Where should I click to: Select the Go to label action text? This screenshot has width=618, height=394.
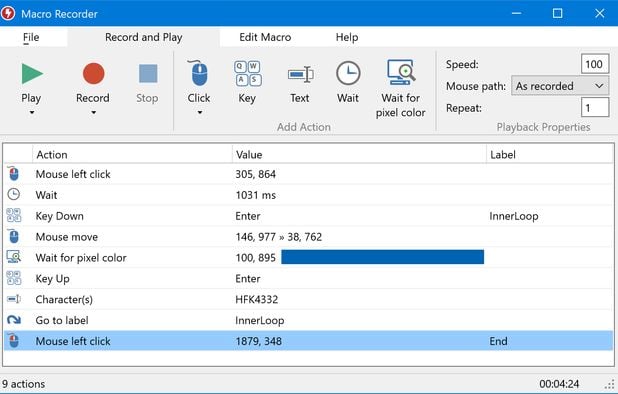[x=62, y=320]
